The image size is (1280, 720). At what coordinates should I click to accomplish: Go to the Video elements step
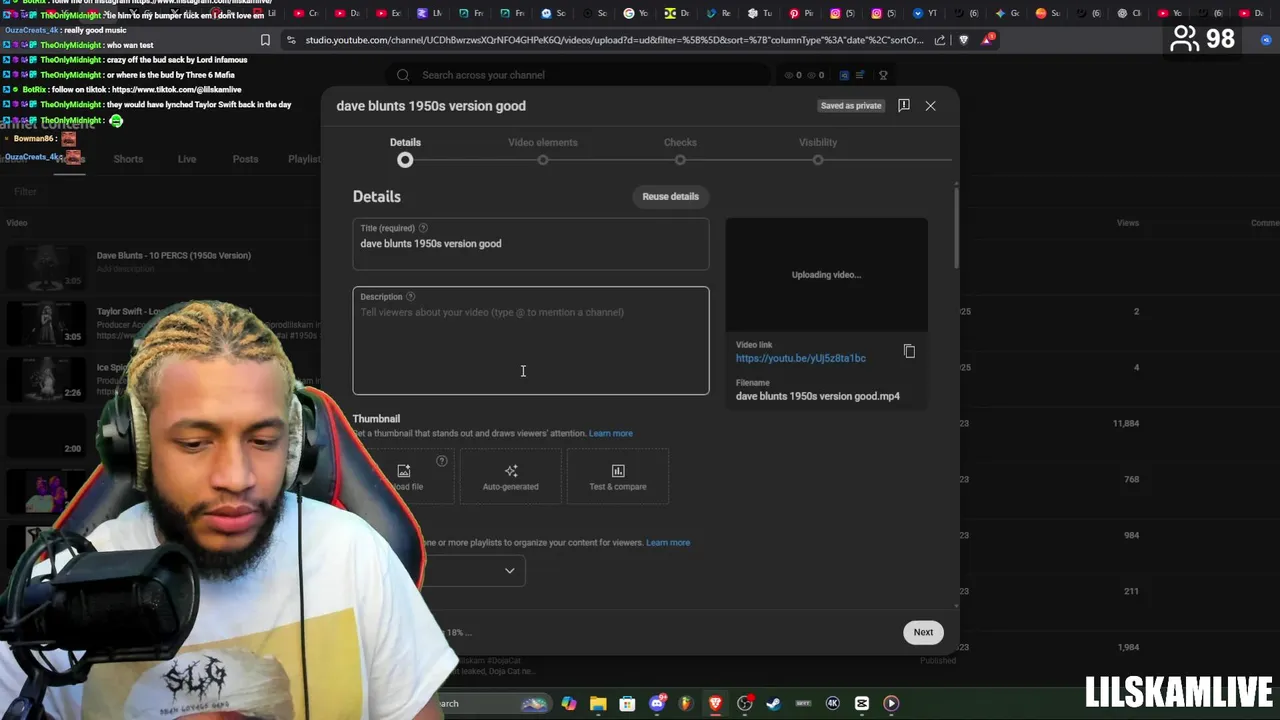pyautogui.click(x=543, y=142)
